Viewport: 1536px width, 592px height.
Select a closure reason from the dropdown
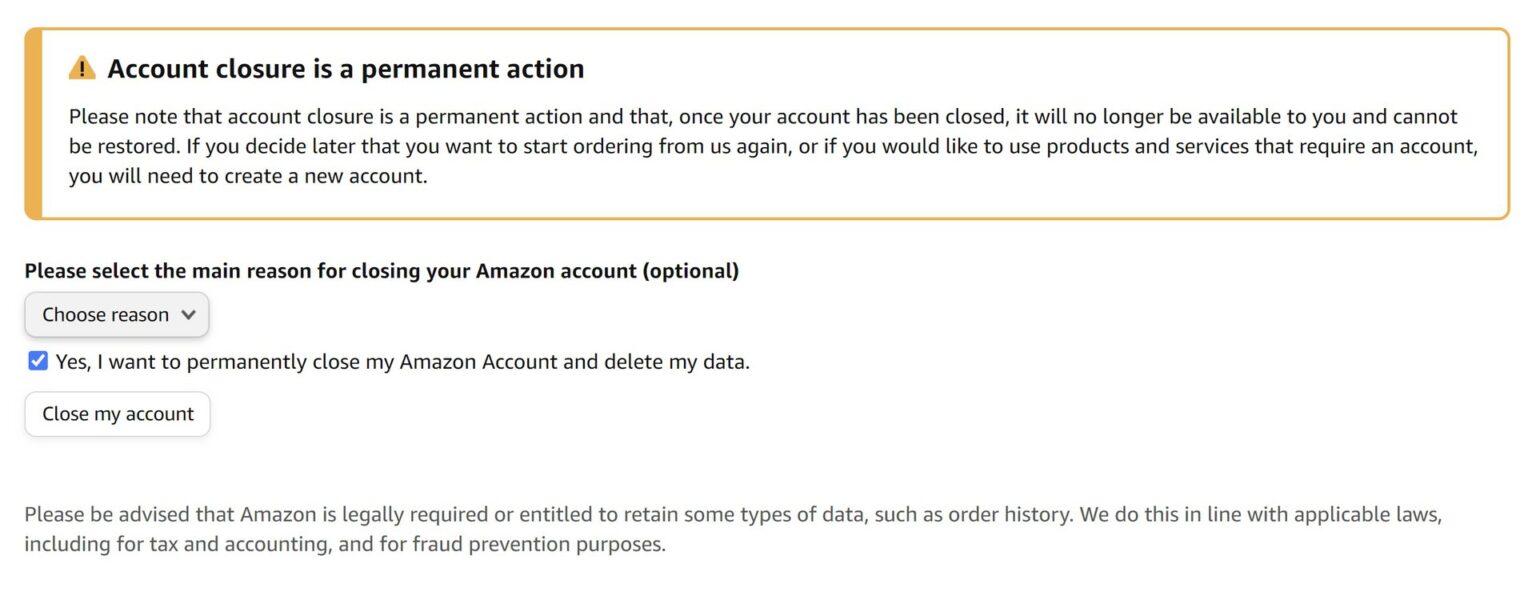116,314
